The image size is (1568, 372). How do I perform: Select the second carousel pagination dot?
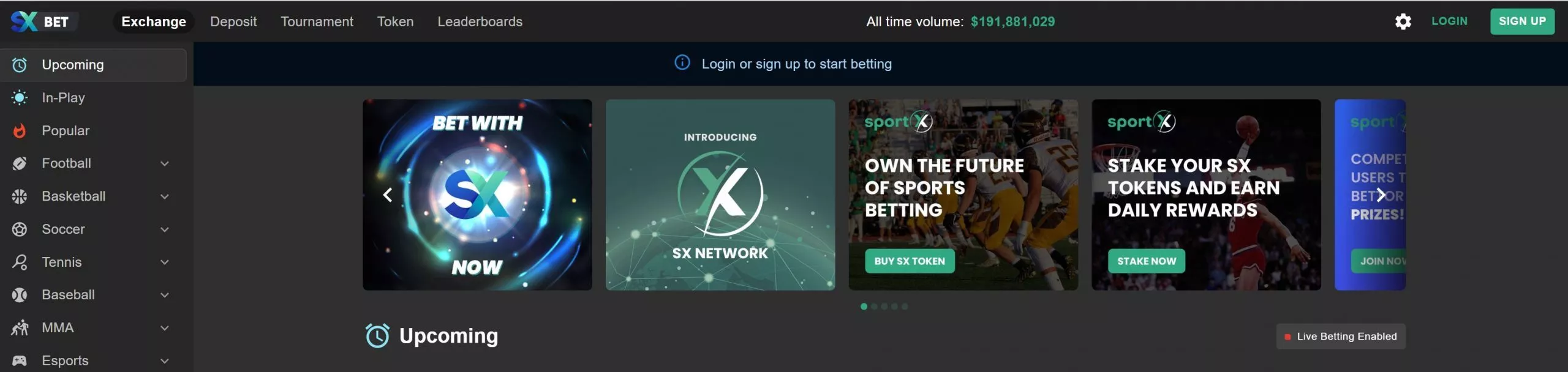(x=874, y=307)
